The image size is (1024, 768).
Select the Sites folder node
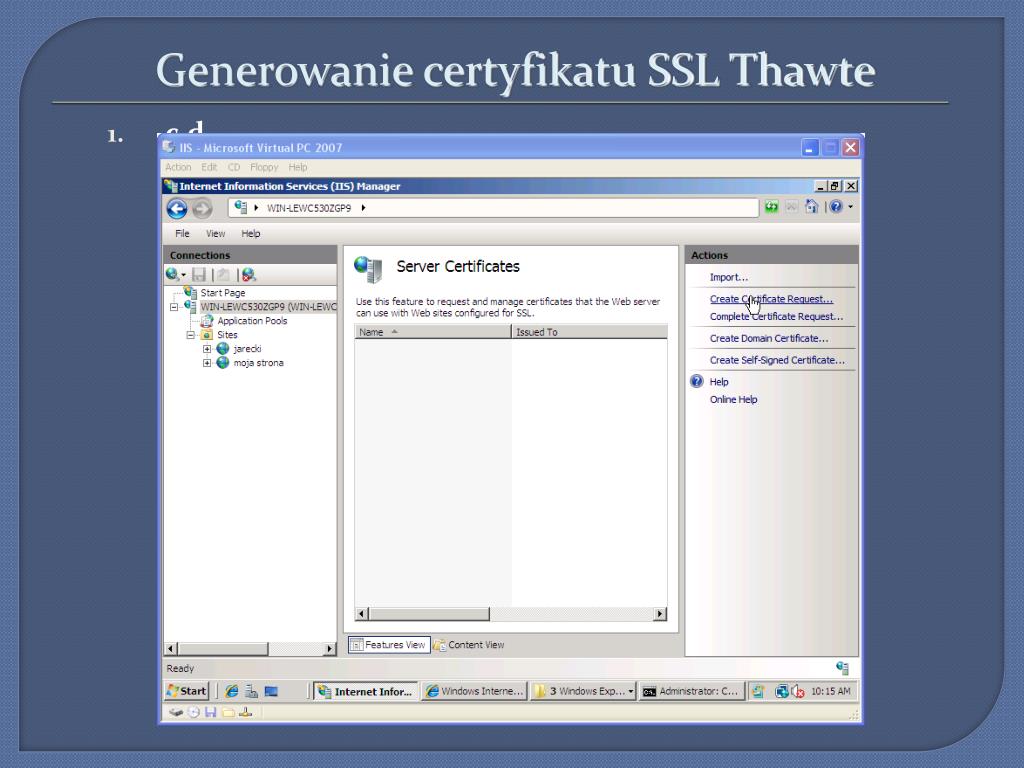point(227,334)
